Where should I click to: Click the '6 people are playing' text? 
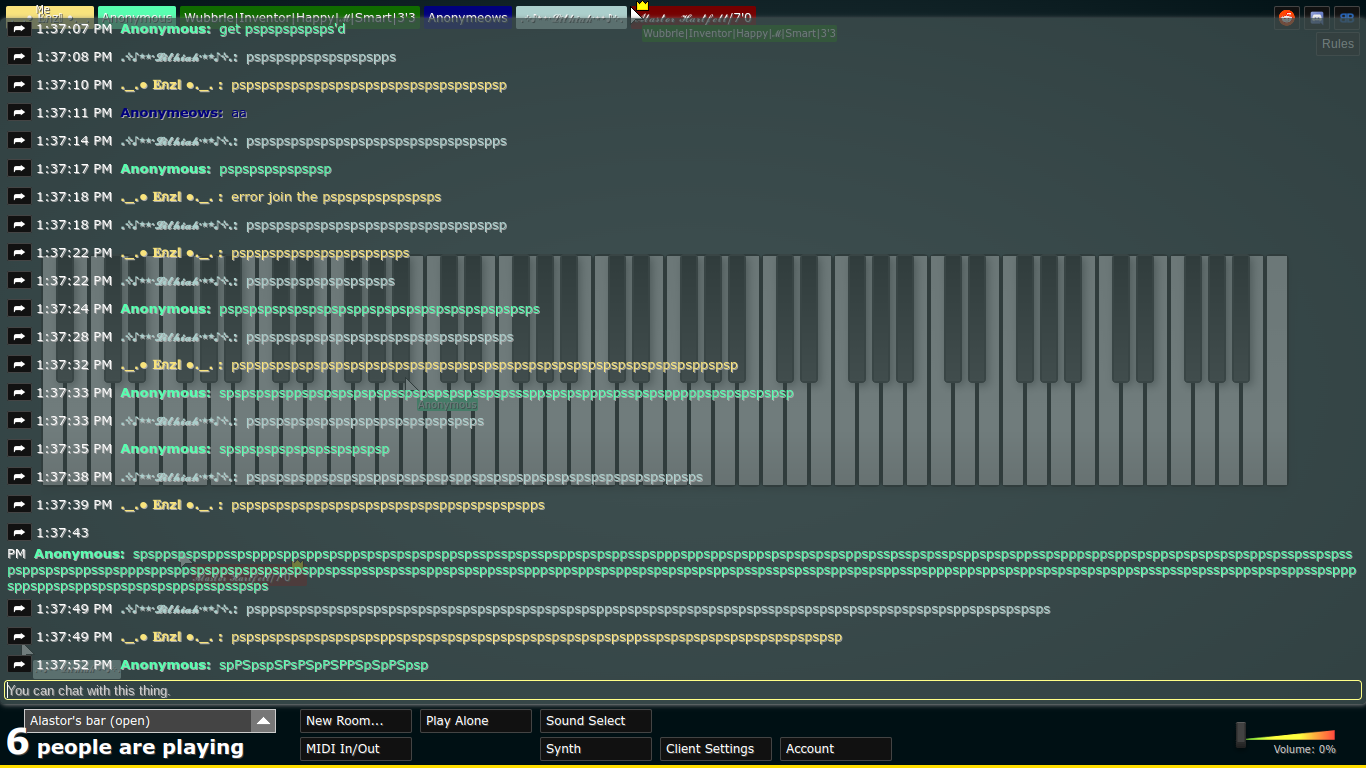pos(125,745)
